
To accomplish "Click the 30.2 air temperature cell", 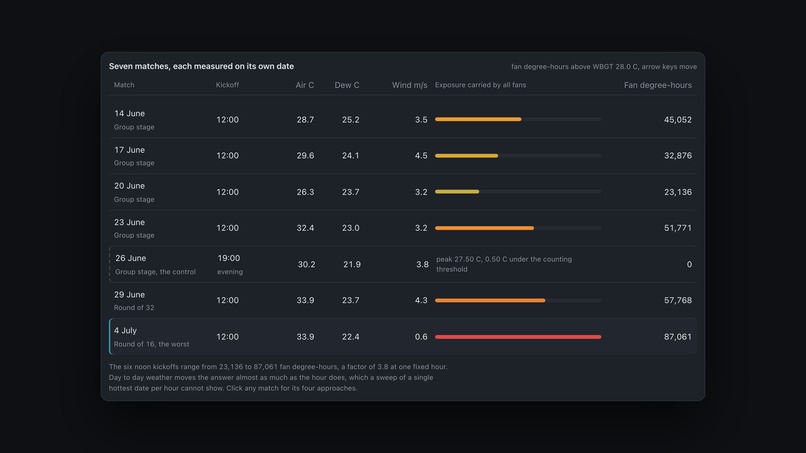I will click(306, 264).
